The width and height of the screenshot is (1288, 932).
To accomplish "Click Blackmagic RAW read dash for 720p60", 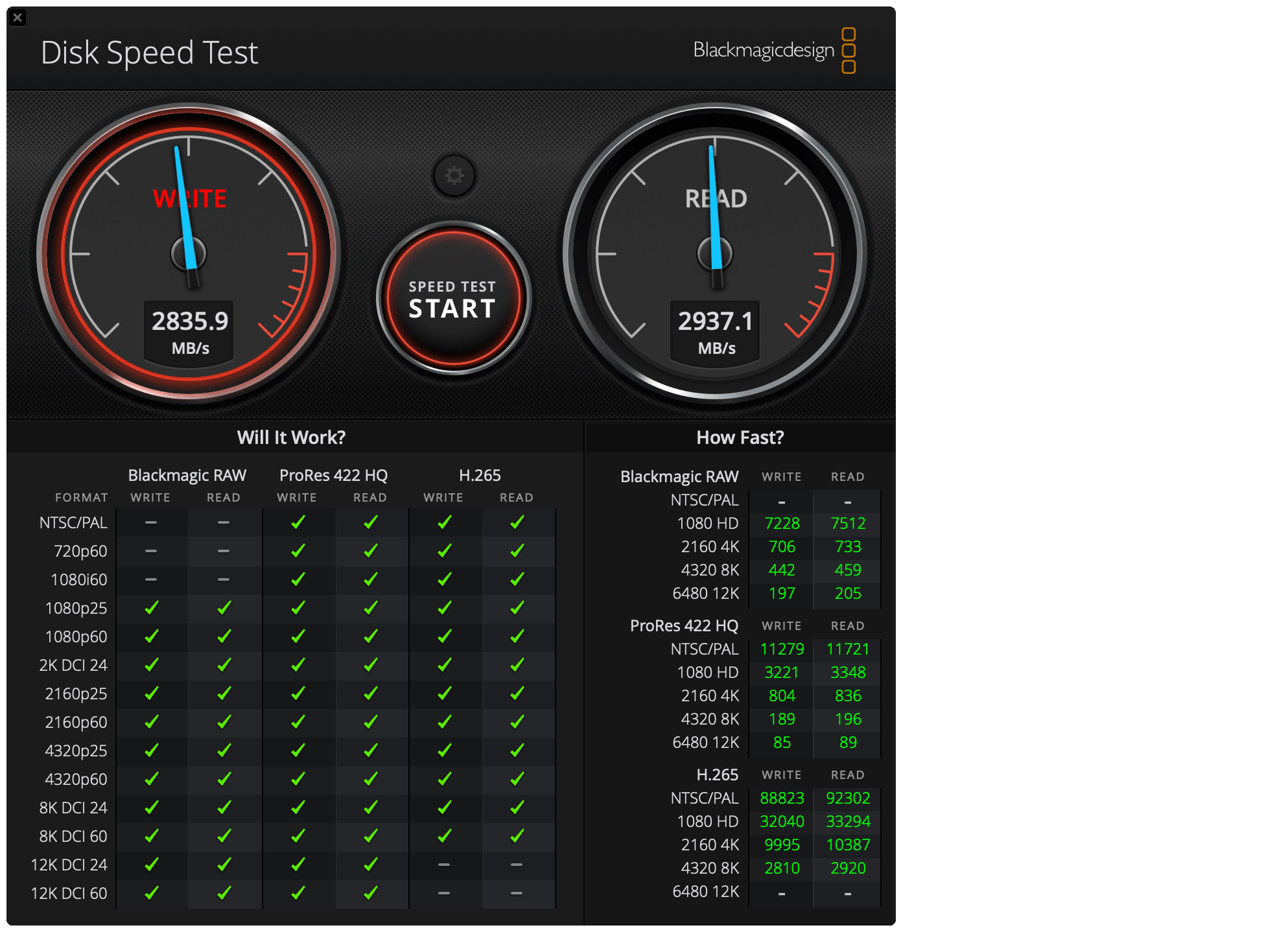I will coord(224,551).
